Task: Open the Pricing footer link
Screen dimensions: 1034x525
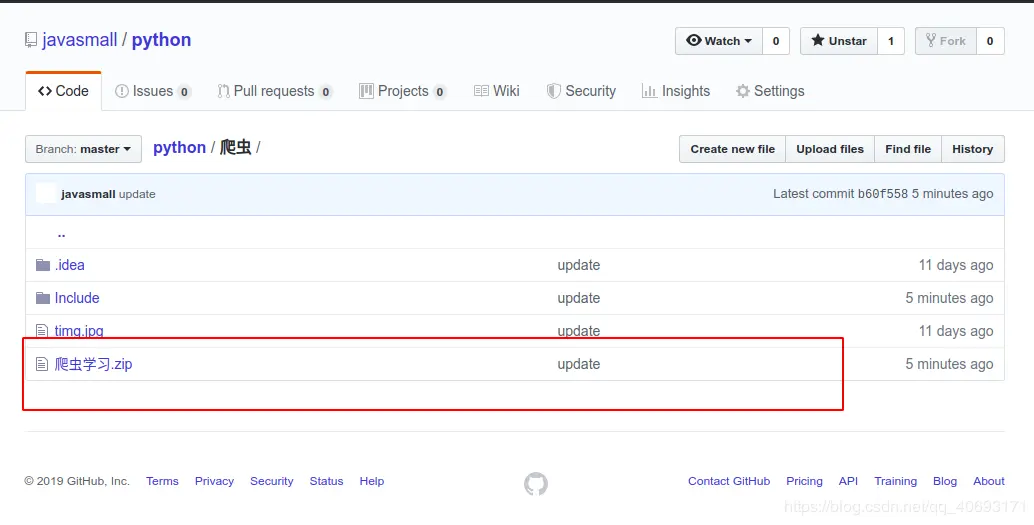Action: 805,481
